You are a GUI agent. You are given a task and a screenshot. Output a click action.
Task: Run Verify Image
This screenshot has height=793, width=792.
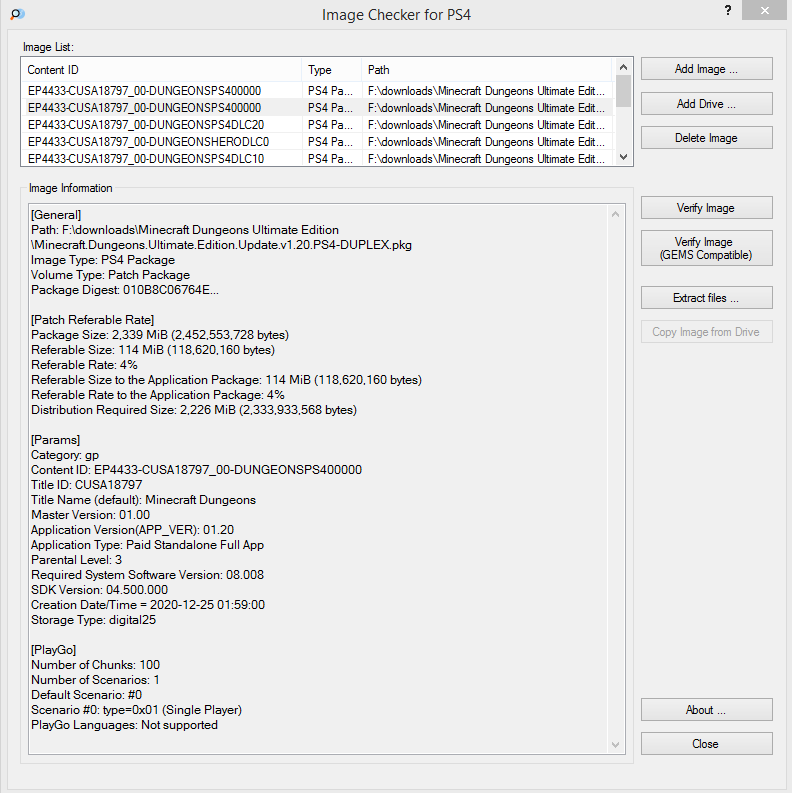pyautogui.click(x=707, y=208)
